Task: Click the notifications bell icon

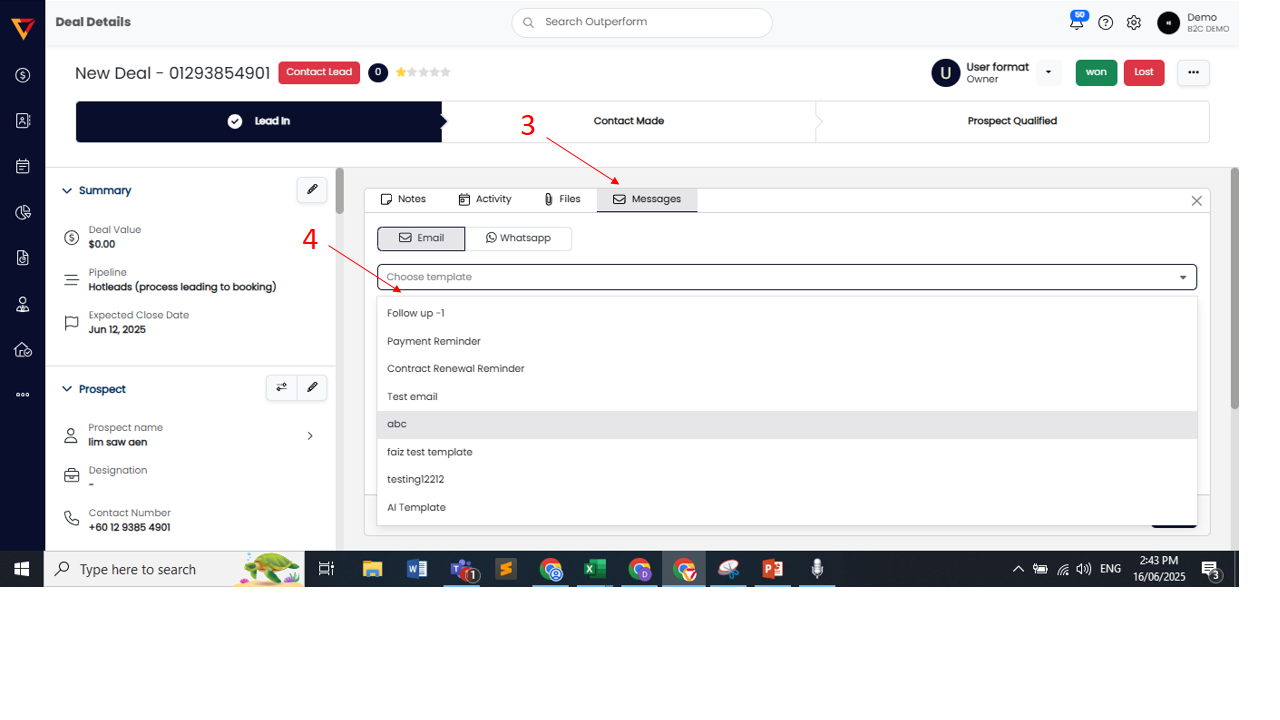Action: click(x=1077, y=23)
